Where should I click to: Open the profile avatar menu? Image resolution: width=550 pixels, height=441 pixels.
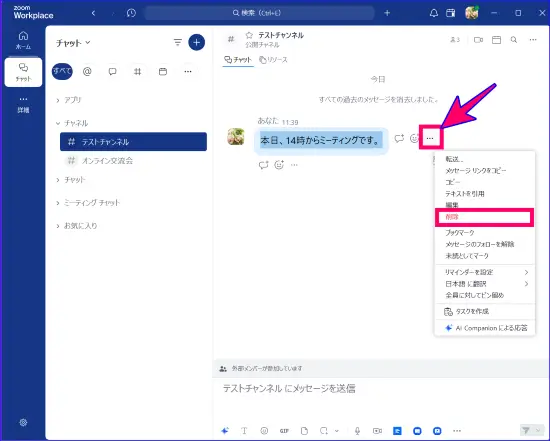471,13
